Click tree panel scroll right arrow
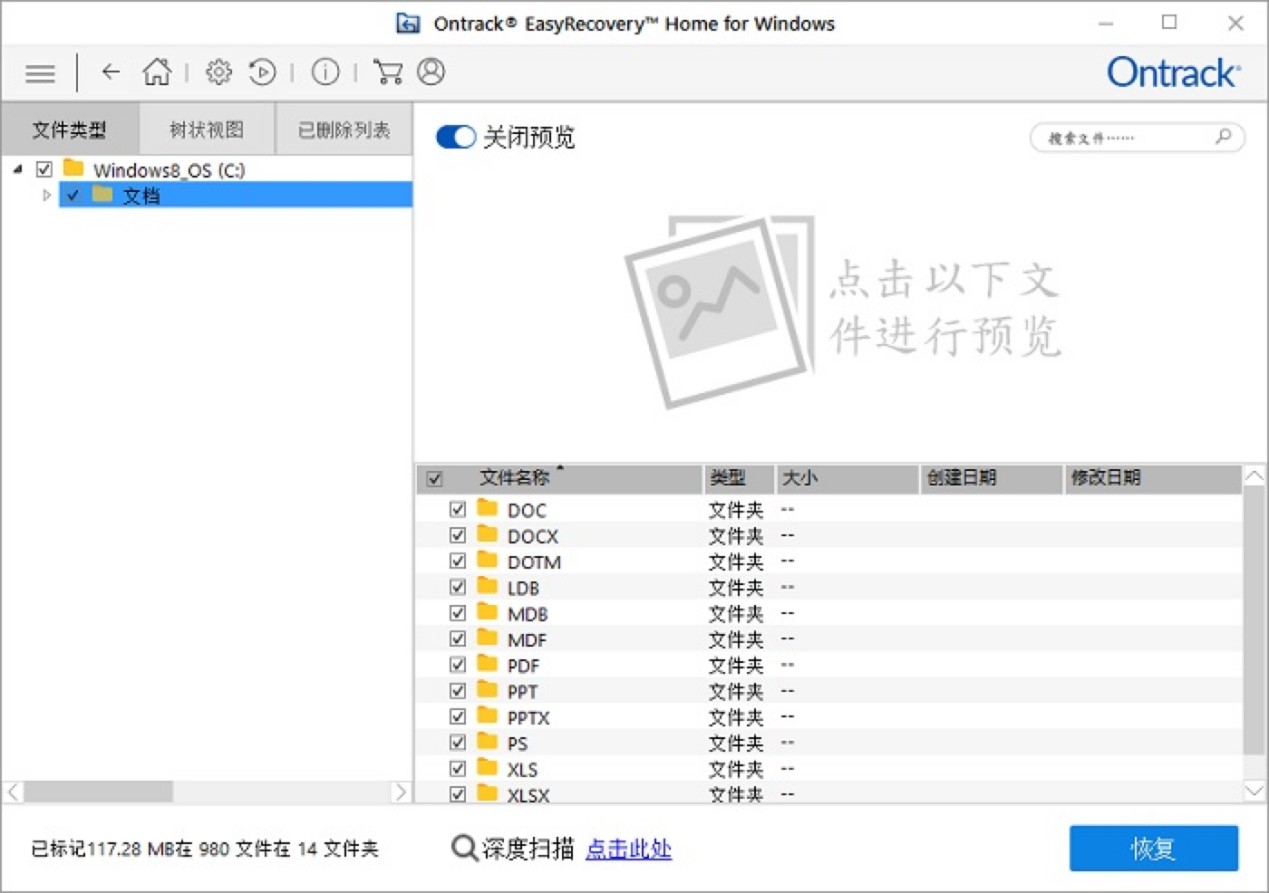 [x=400, y=792]
